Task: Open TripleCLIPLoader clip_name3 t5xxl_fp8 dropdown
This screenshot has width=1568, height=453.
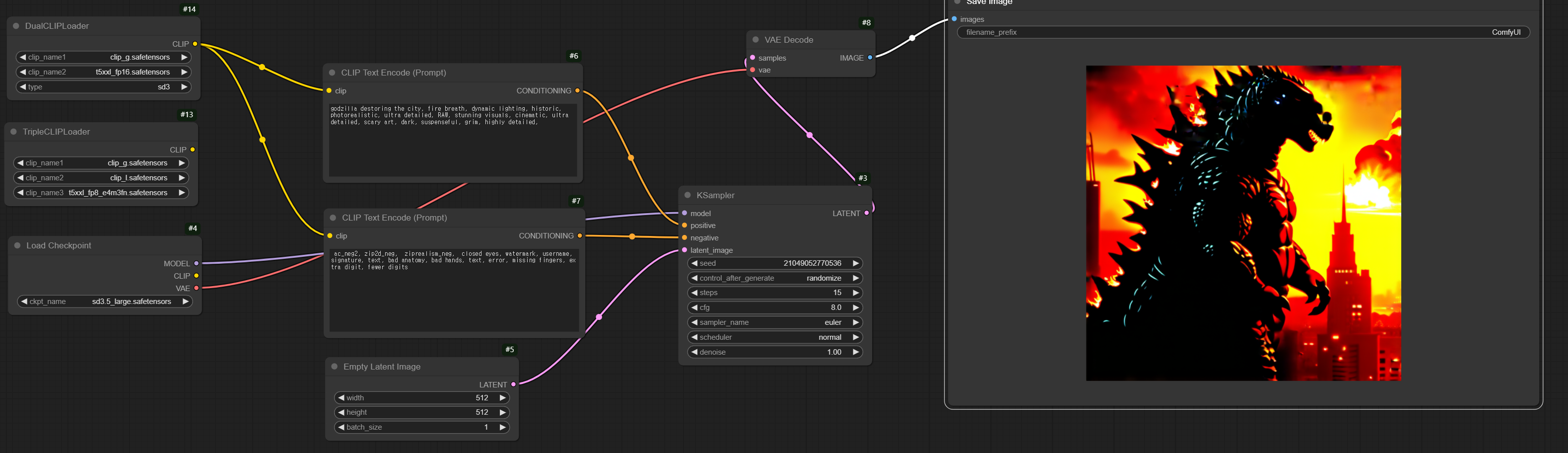Action: pyautogui.click(x=101, y=192)
